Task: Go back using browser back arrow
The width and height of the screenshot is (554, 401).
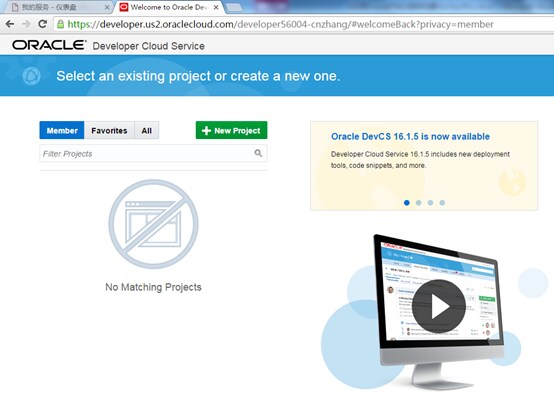Action: coord(10,24)
